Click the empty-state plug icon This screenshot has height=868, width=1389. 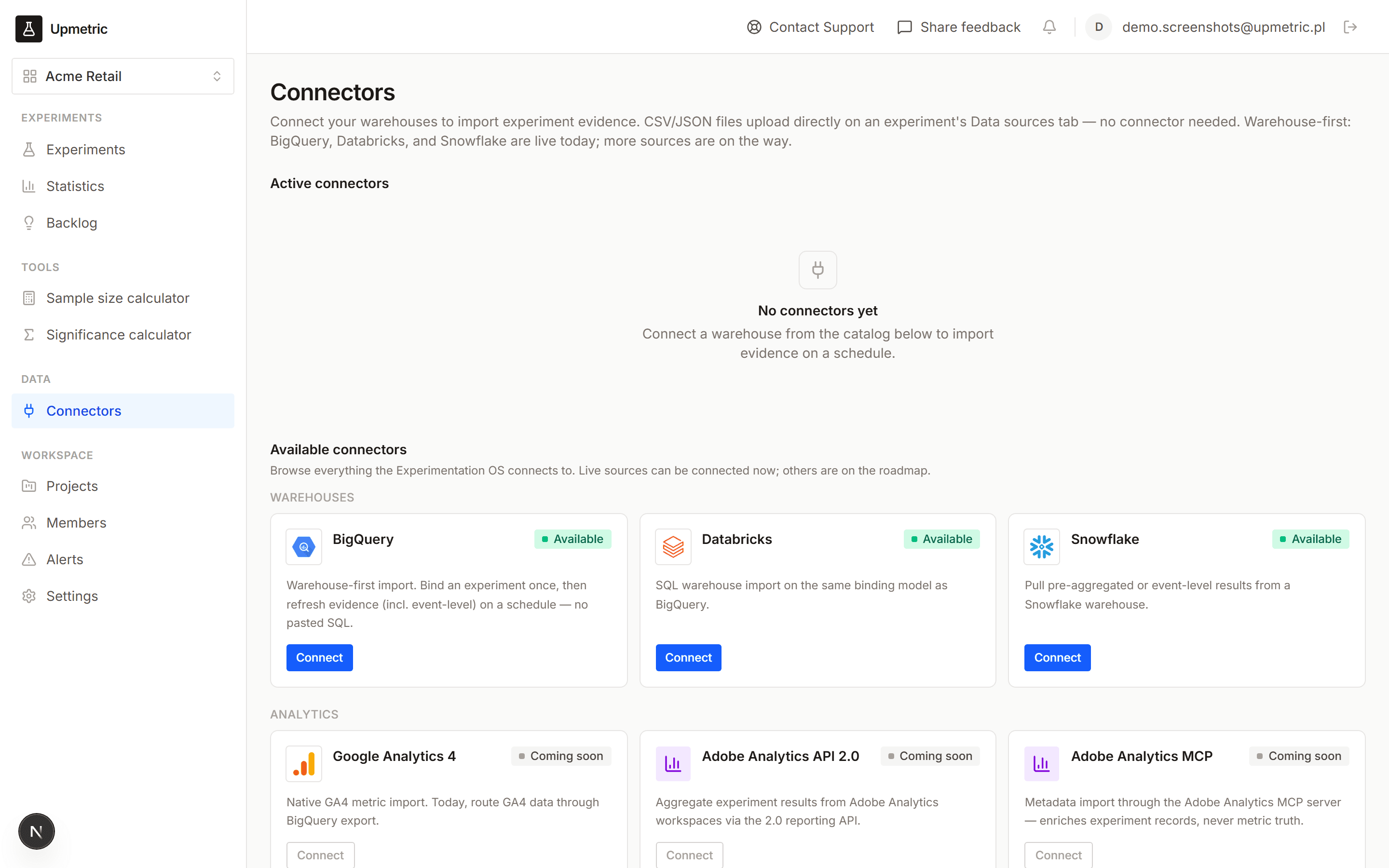[818, 270]
